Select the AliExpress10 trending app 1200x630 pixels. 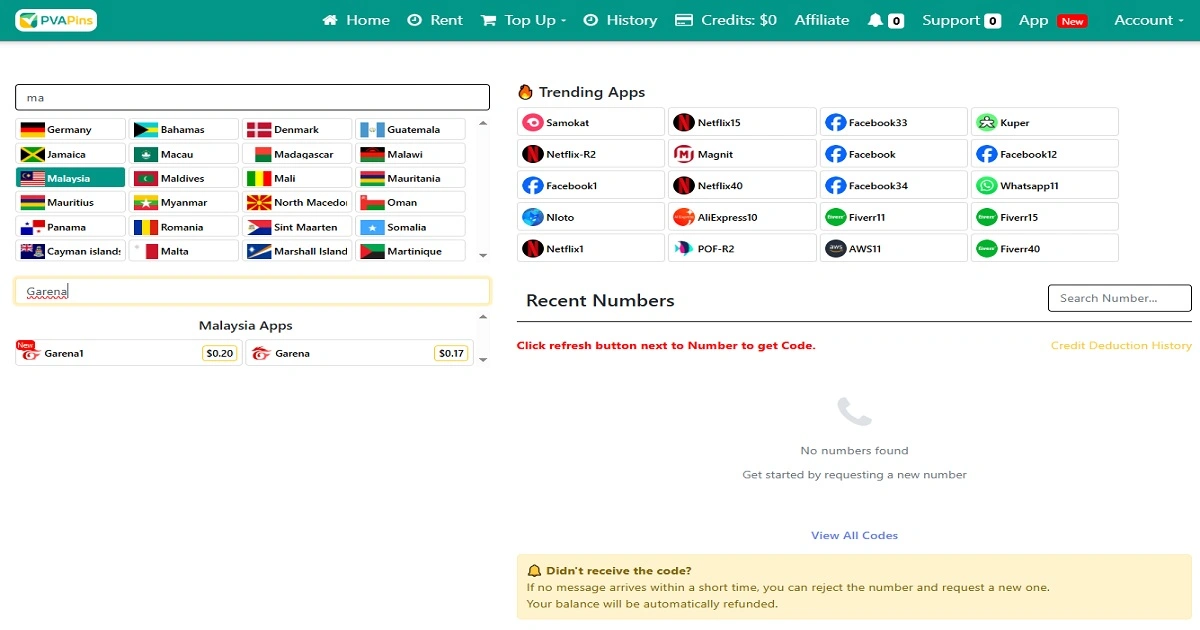(x=742, y=217)
